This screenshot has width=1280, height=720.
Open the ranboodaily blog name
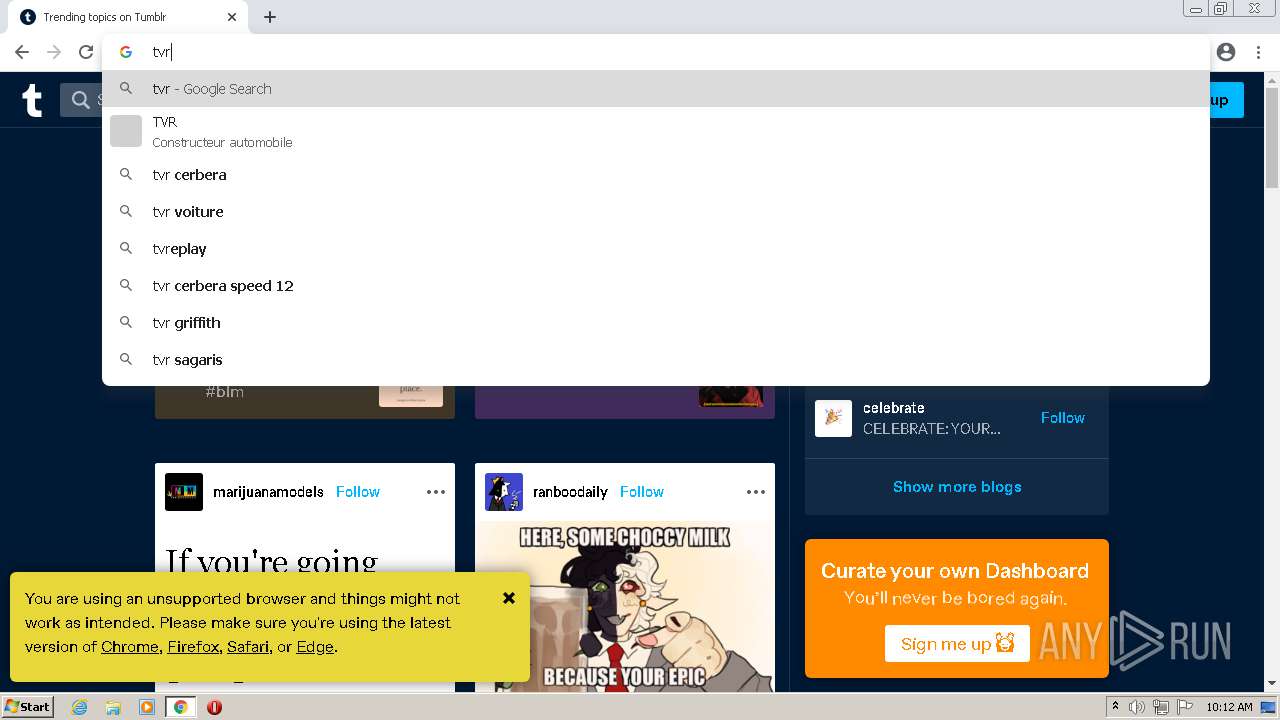coord(570,492)
